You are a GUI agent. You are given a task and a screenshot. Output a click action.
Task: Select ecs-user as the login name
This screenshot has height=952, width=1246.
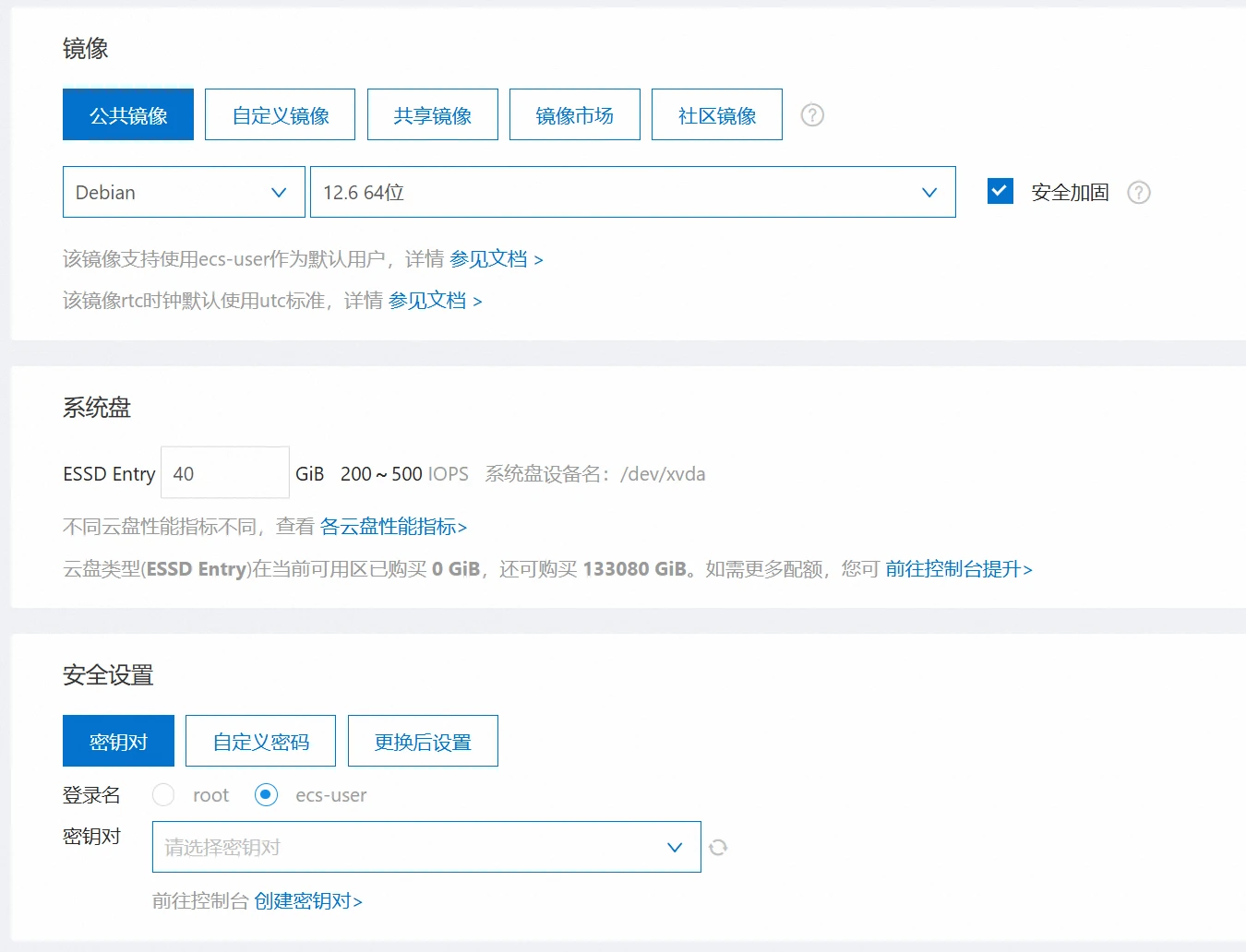(266, 794)
